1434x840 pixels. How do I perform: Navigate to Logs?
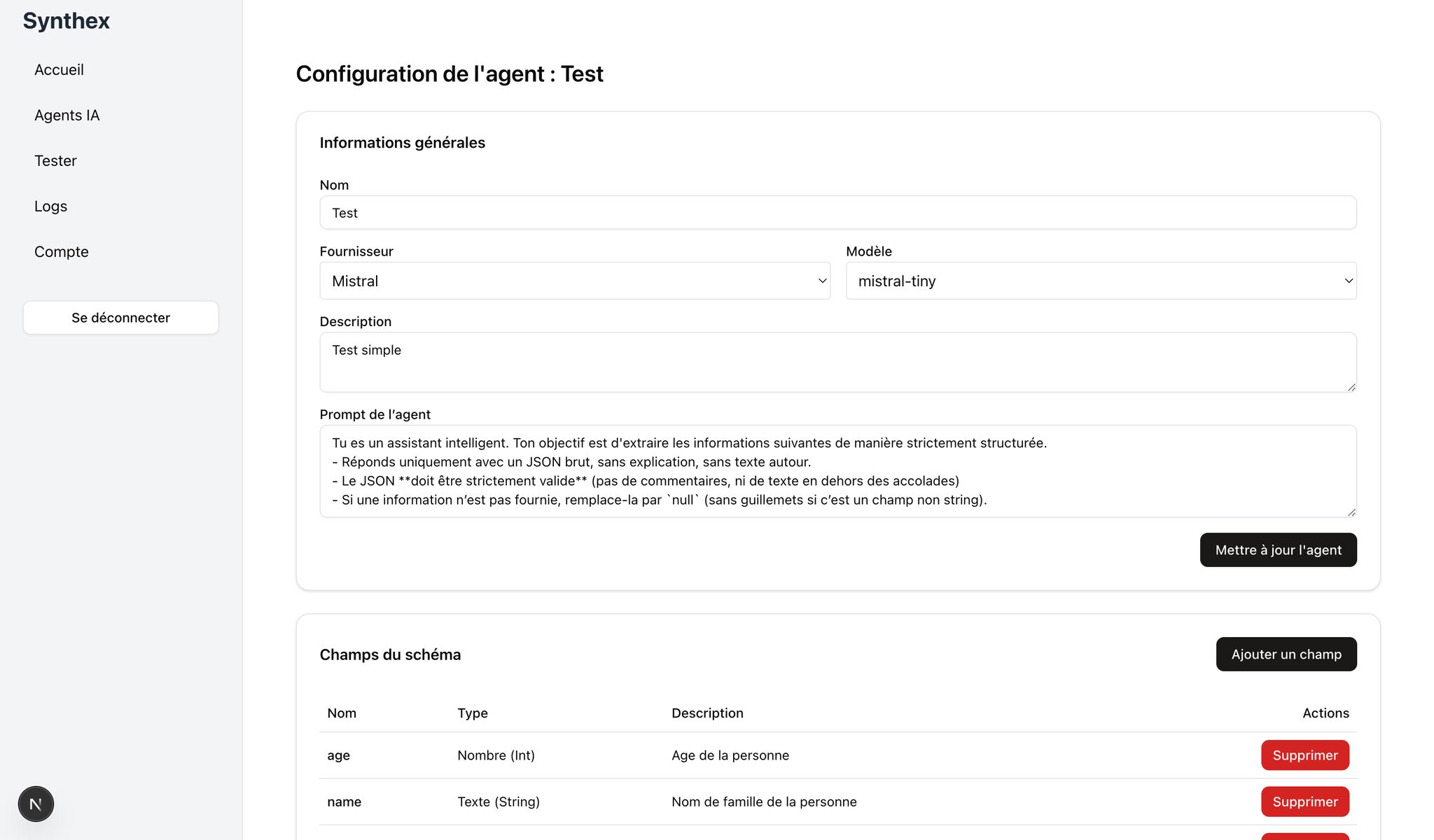[x=50, y=206]
